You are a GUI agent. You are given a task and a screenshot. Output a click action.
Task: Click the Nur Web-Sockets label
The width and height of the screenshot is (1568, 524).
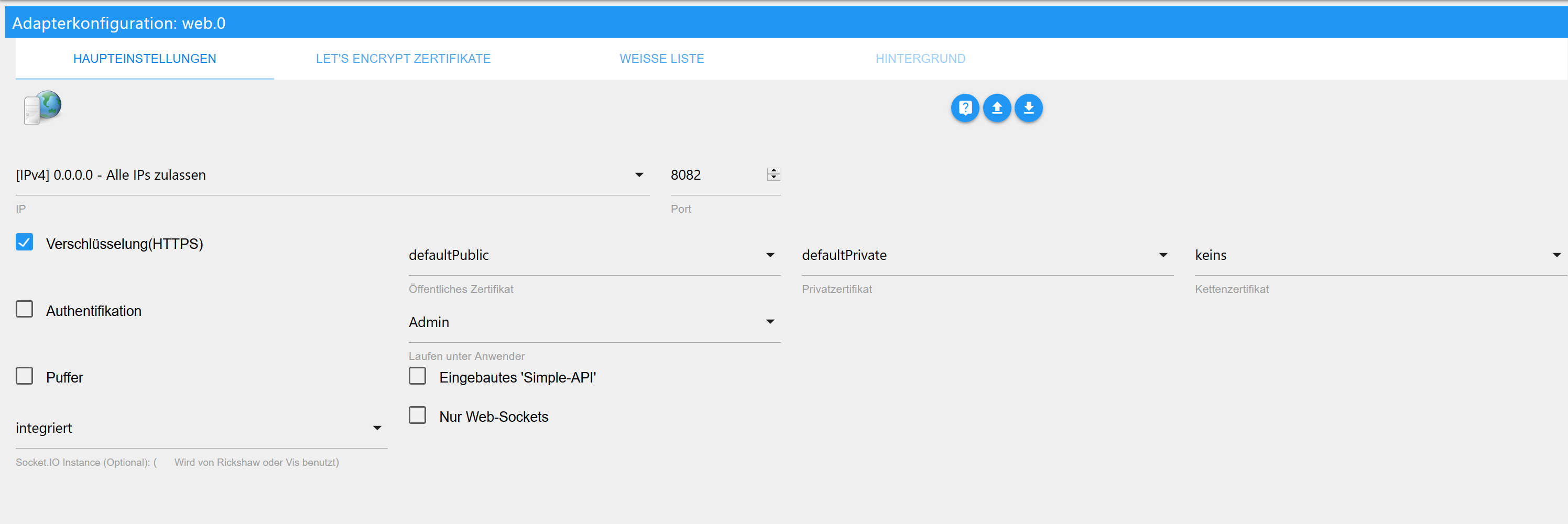tap(494, 417)
